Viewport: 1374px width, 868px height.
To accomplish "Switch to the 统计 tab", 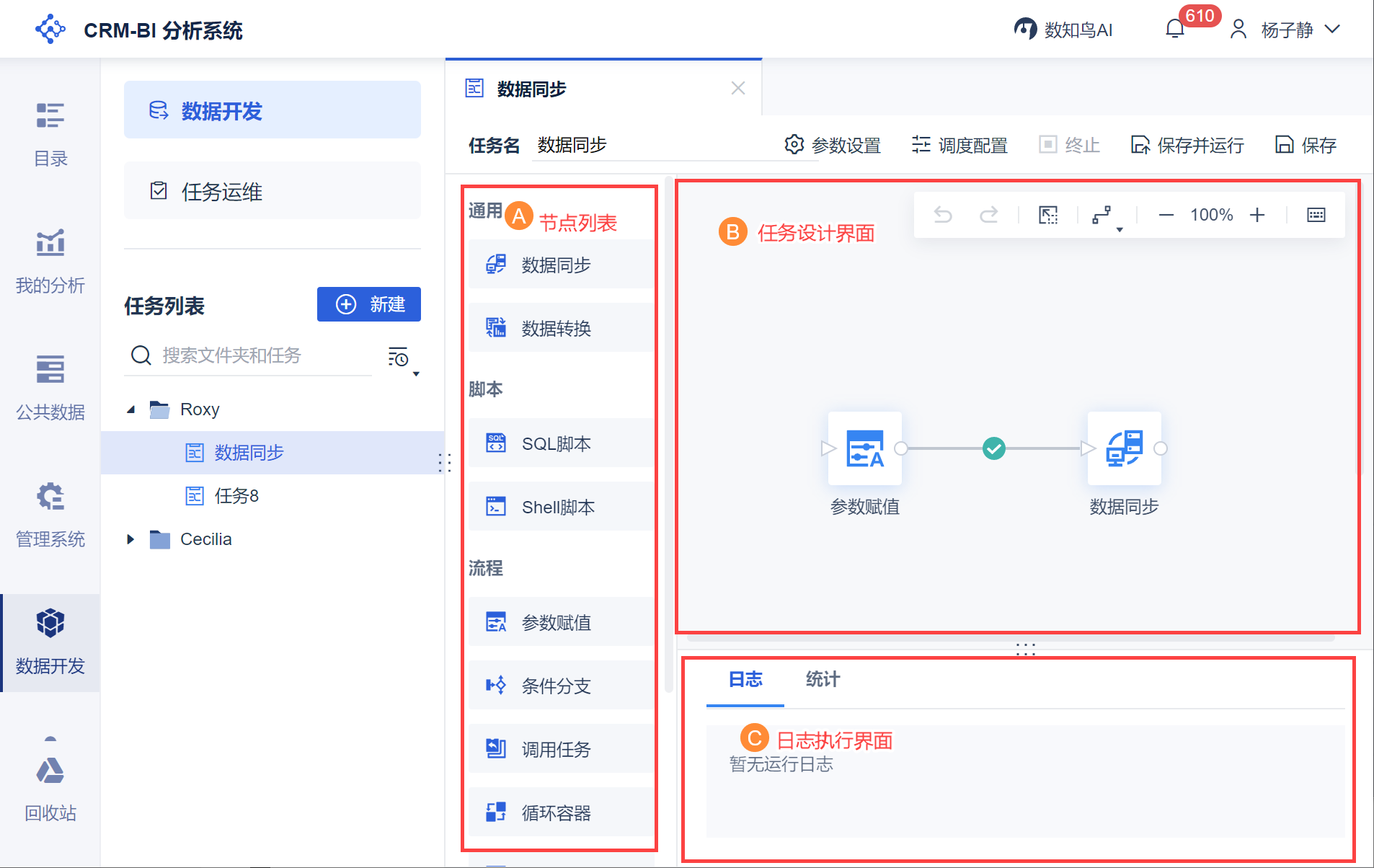I will click(823, 679).
